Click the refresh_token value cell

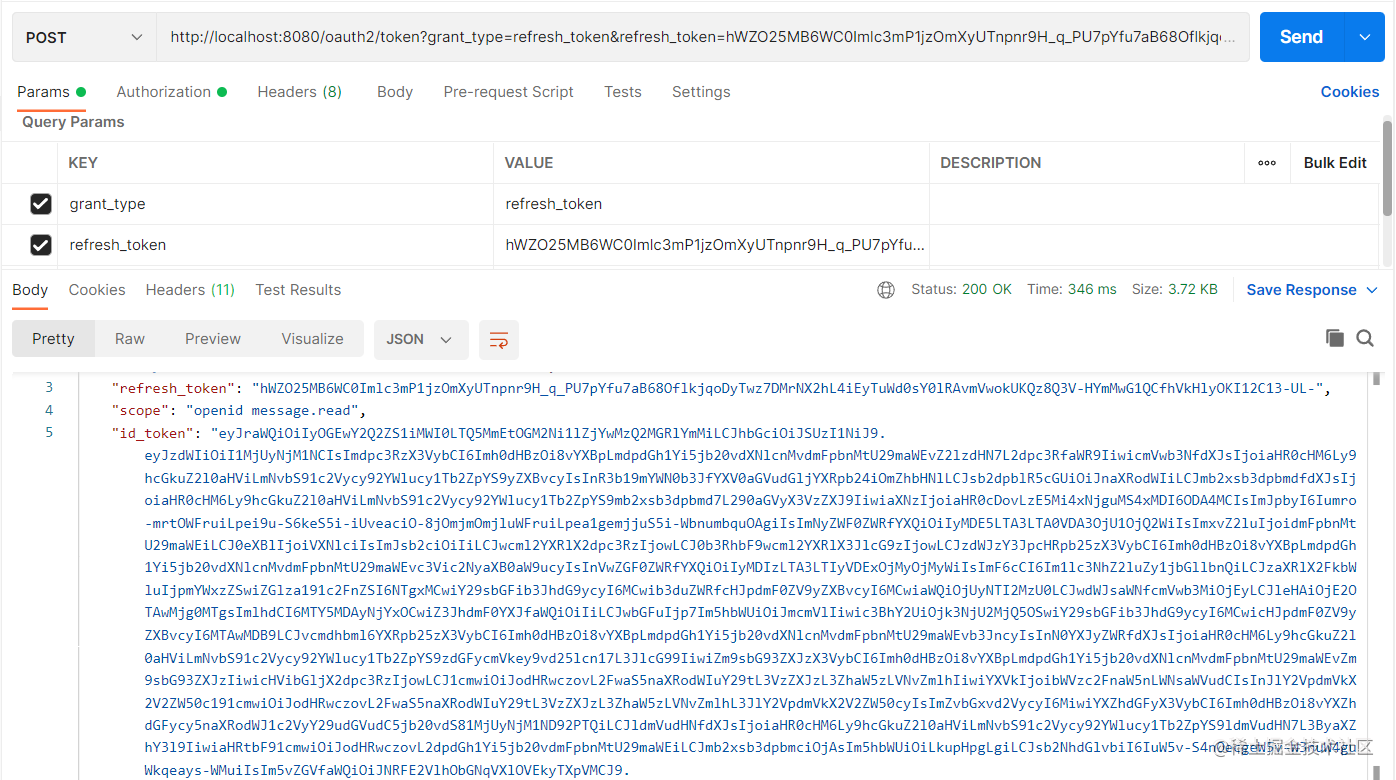[712, 245]
